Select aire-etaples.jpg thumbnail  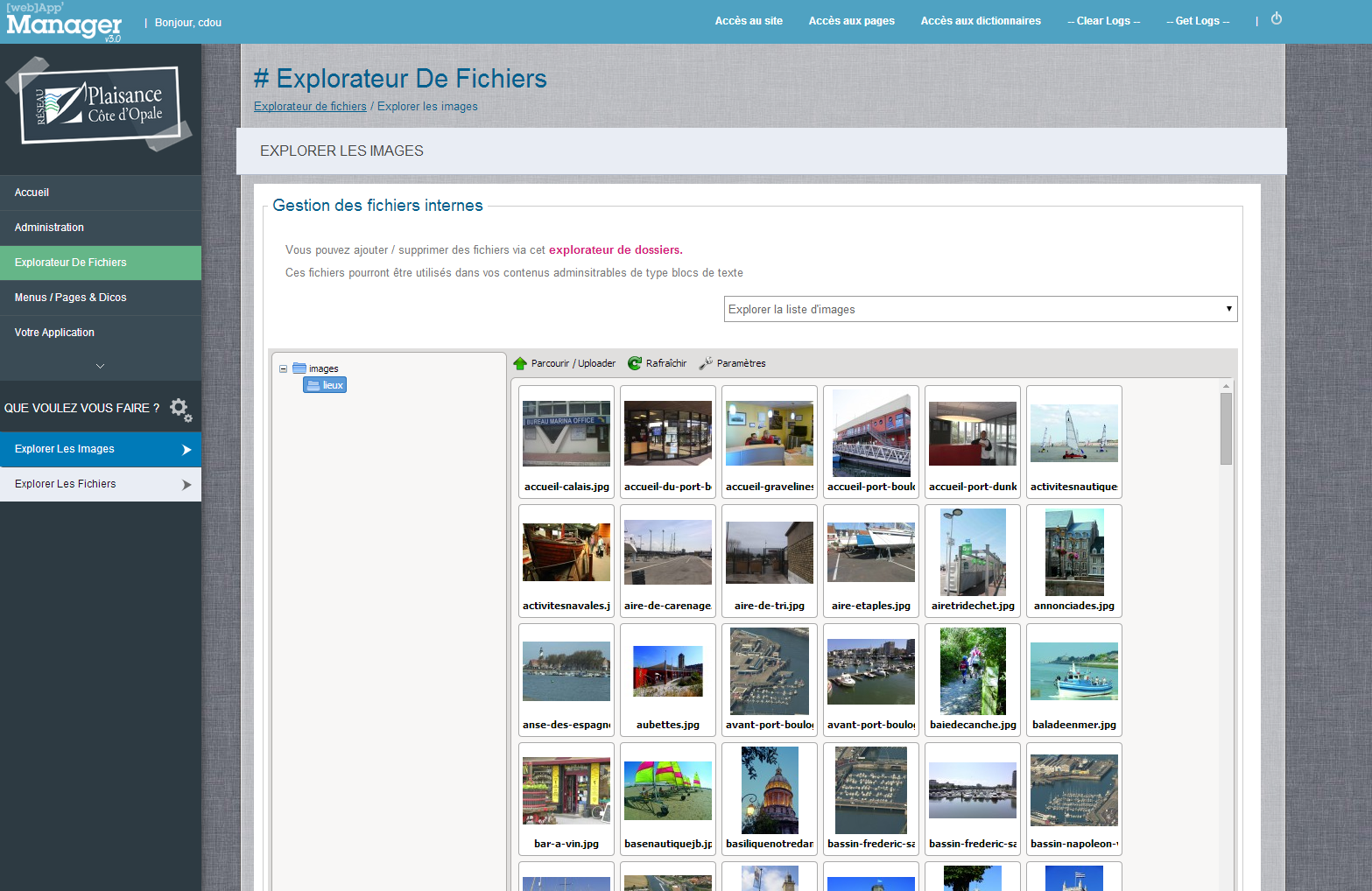tap(871, 561)
